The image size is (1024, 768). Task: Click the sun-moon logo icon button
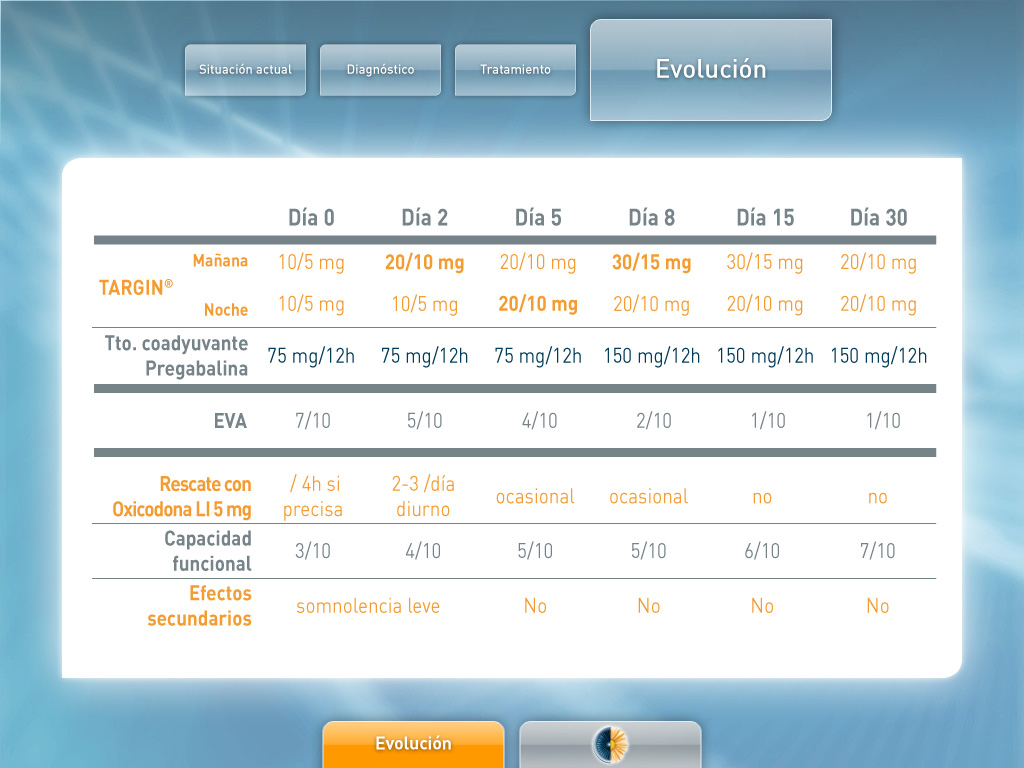click(x=610, y=744)
